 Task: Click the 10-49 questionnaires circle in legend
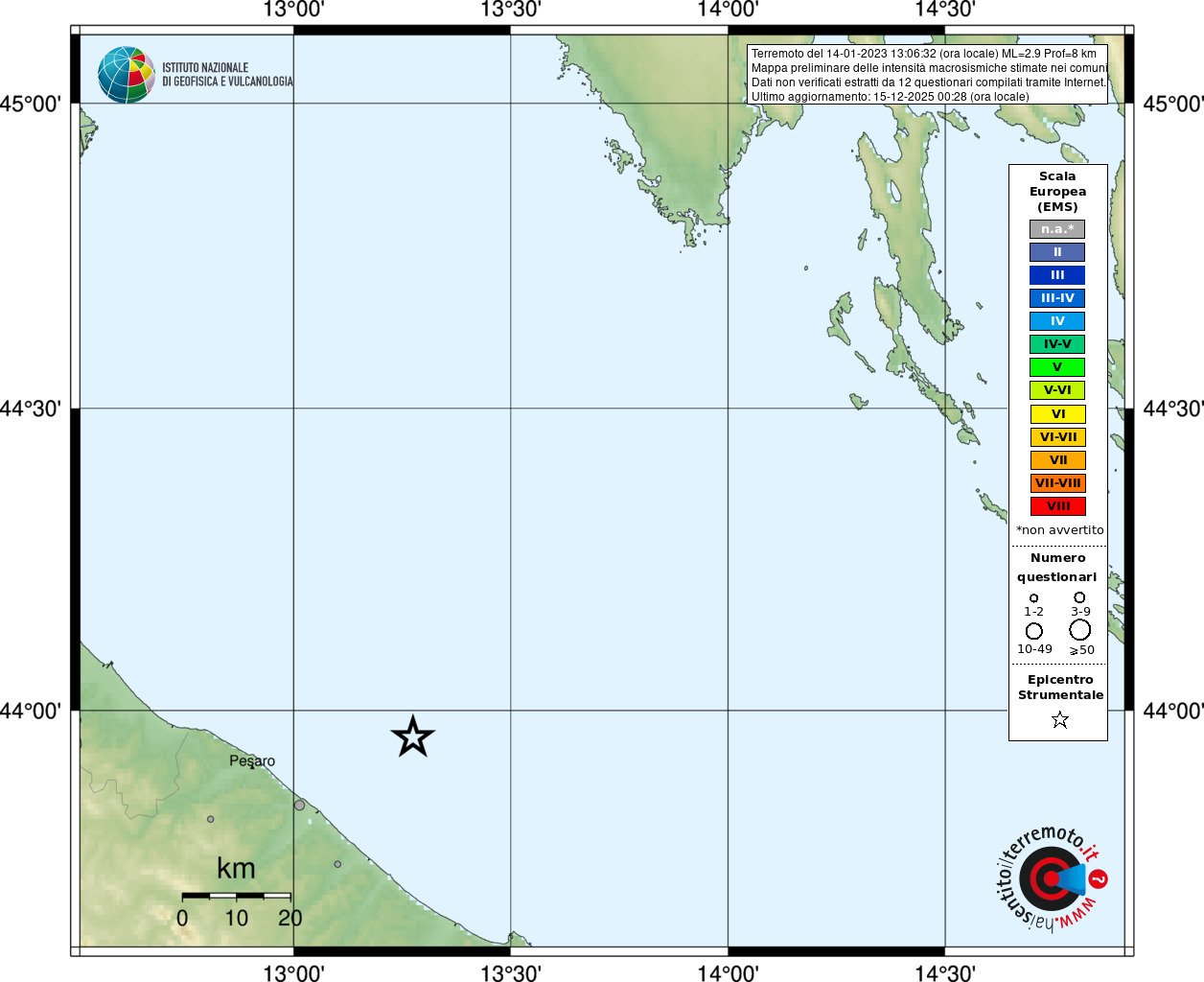(1034, 631)
